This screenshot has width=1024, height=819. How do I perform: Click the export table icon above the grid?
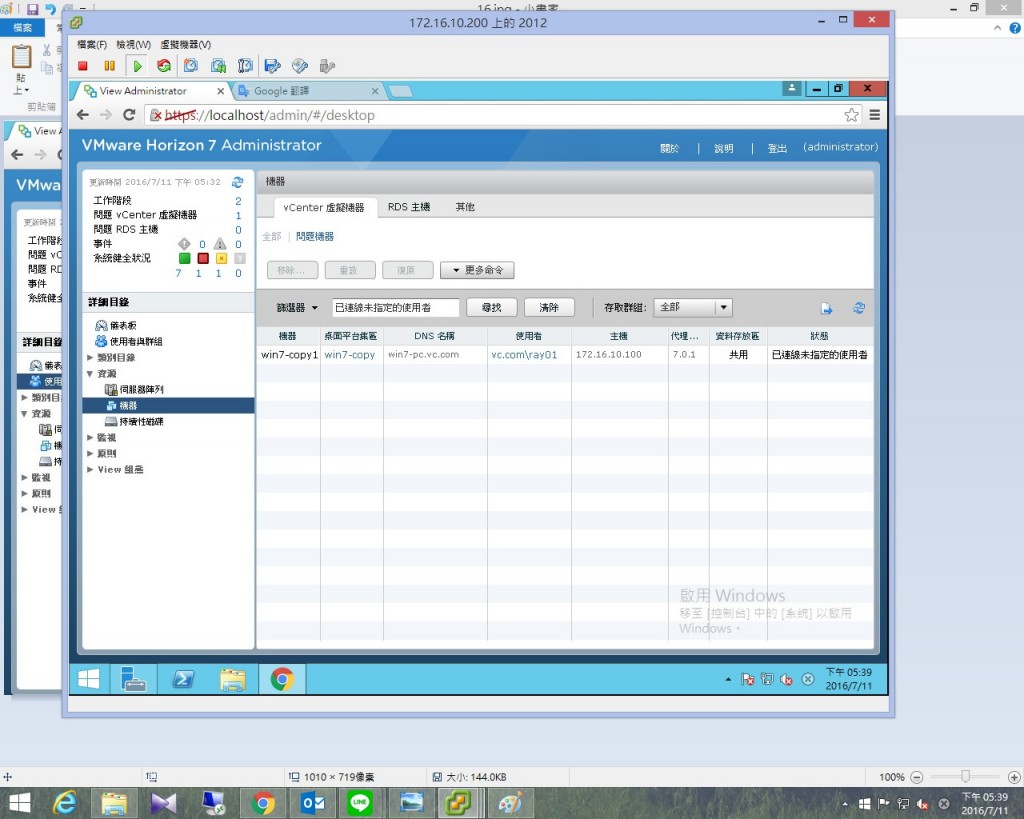click(827, 308)
